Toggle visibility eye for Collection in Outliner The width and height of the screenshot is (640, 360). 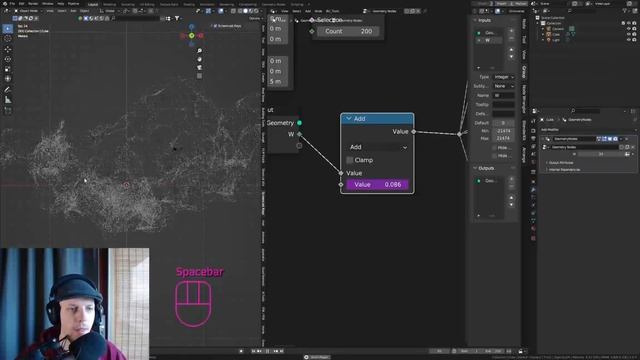click(x=629, y=23)
